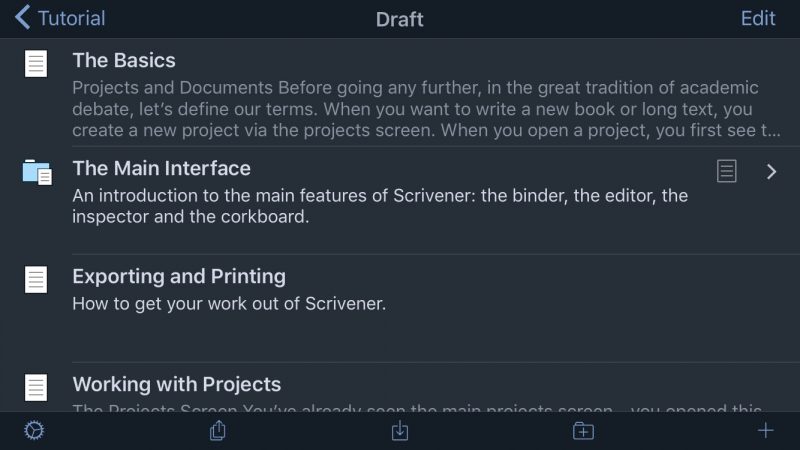This screenshot has height=450, width=800.
Task: Tap The Main Interface folder icon
Action: tap(37, 172)
